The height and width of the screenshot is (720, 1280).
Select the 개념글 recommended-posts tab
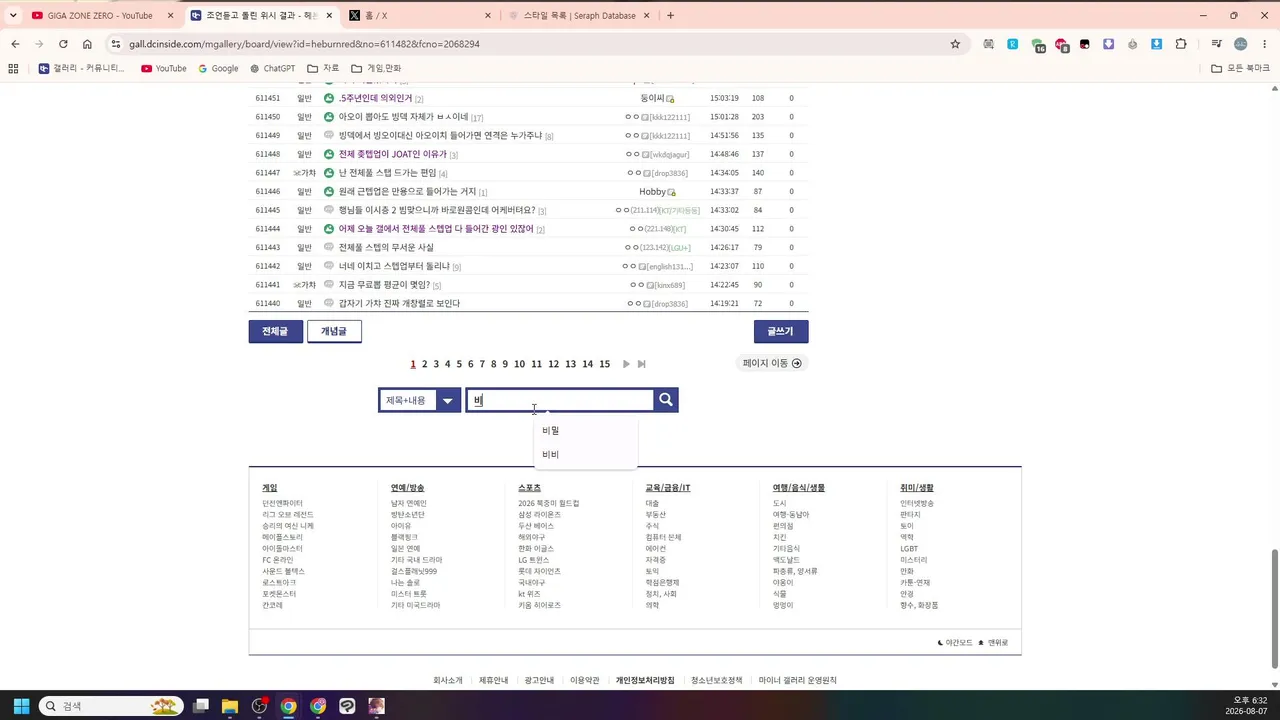334,331
